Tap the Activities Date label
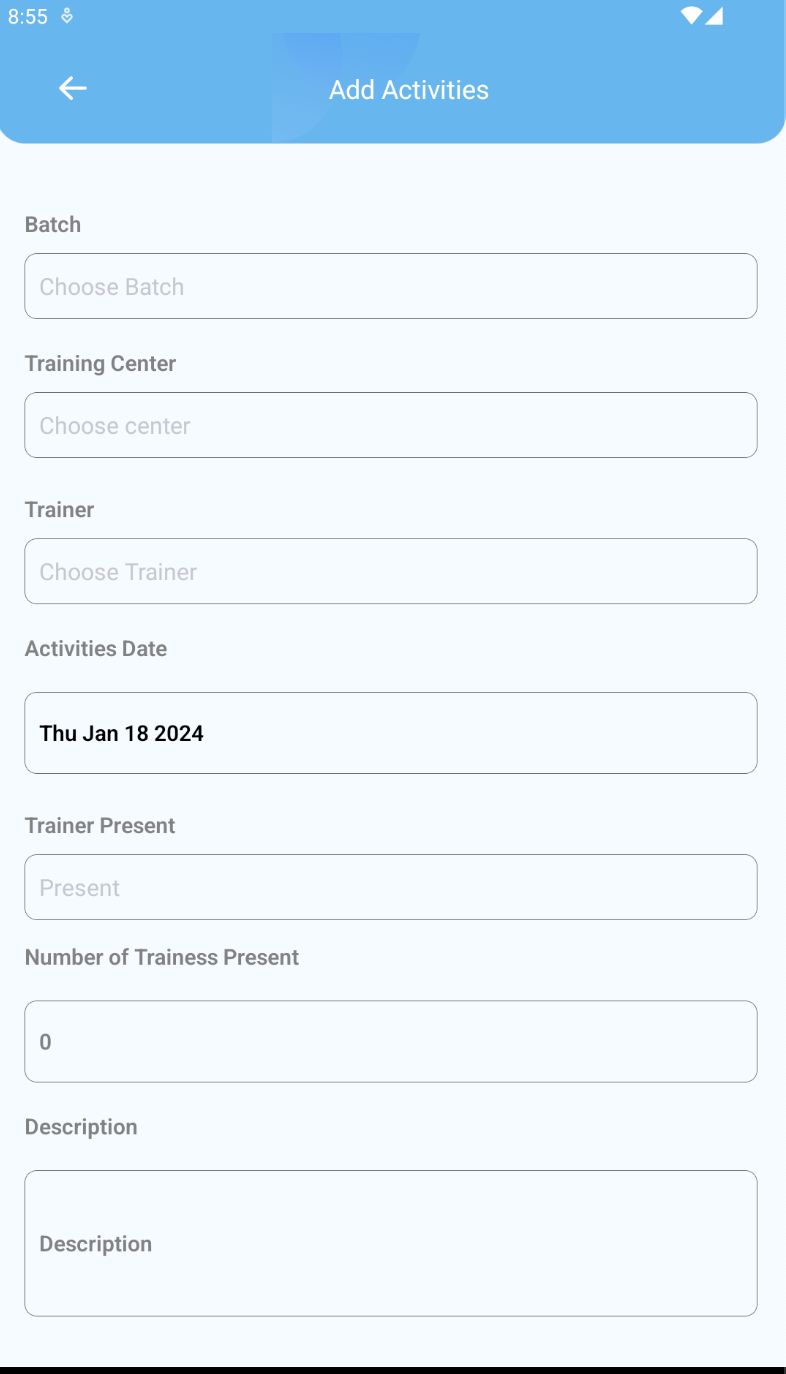The height and width of the screenshot is (1374, 786). point(96,649)
